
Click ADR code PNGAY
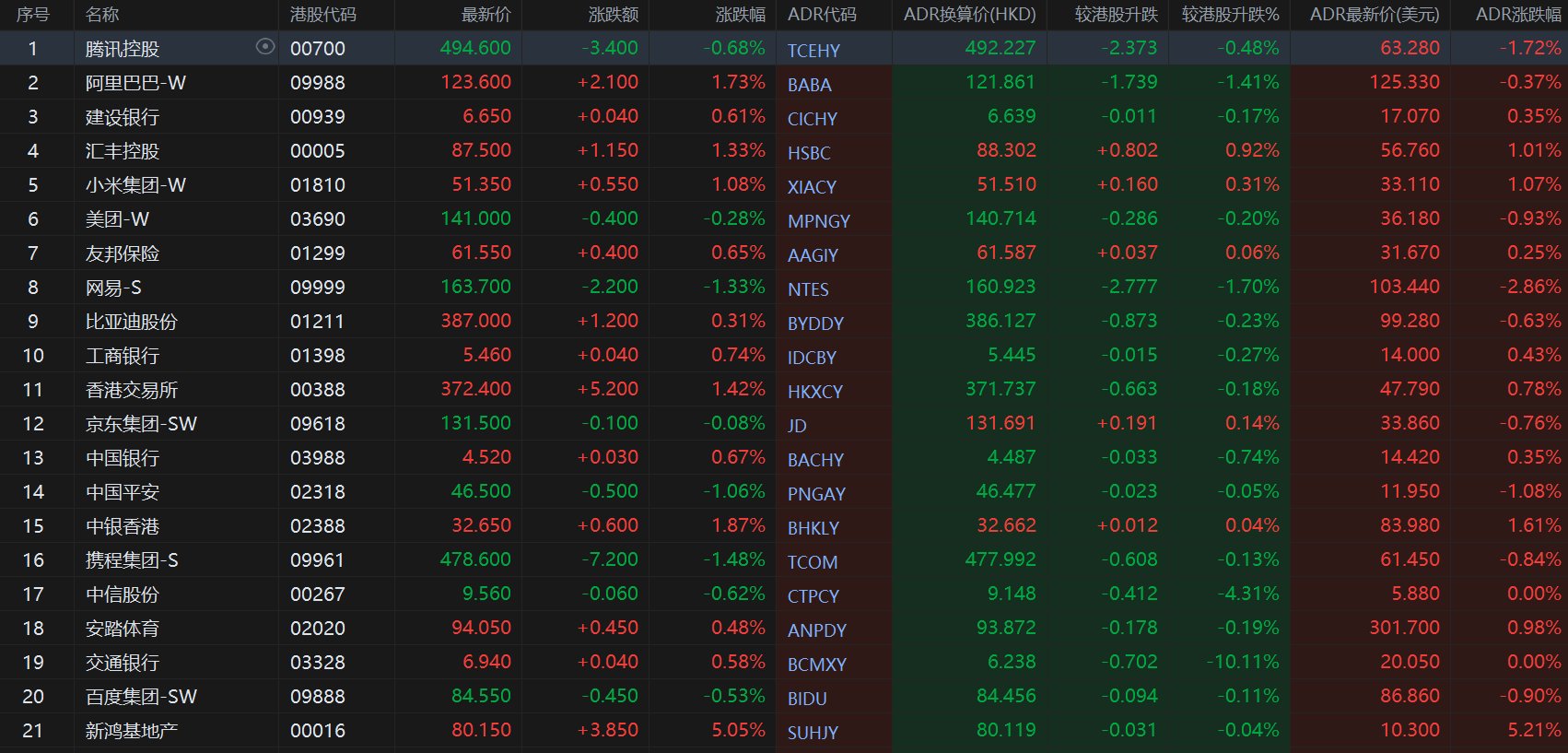point(816,494)
